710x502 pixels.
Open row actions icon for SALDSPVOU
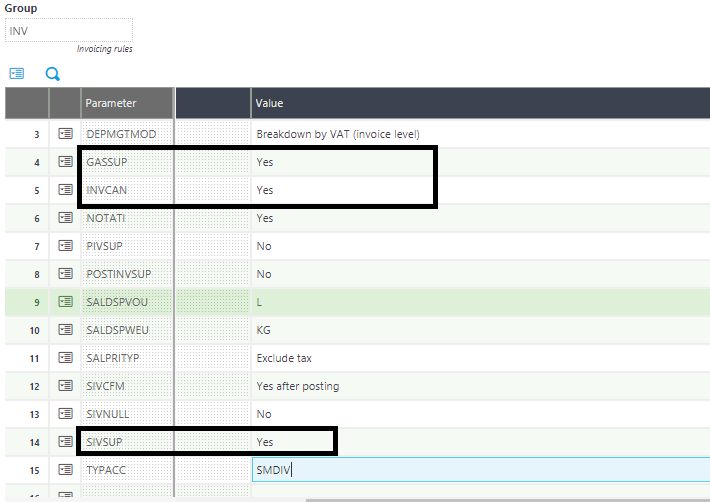click(66, 301)
